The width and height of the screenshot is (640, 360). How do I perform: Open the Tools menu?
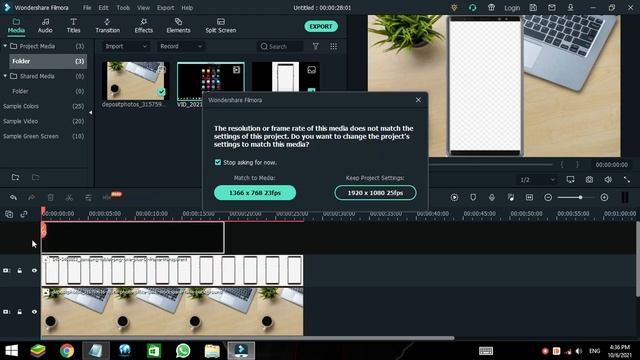[x=123, y=8]
